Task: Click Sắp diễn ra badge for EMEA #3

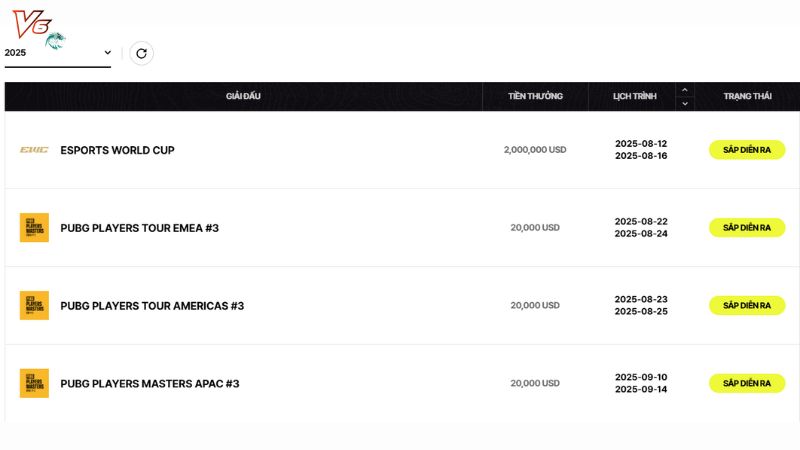Action: click(747, 228)
